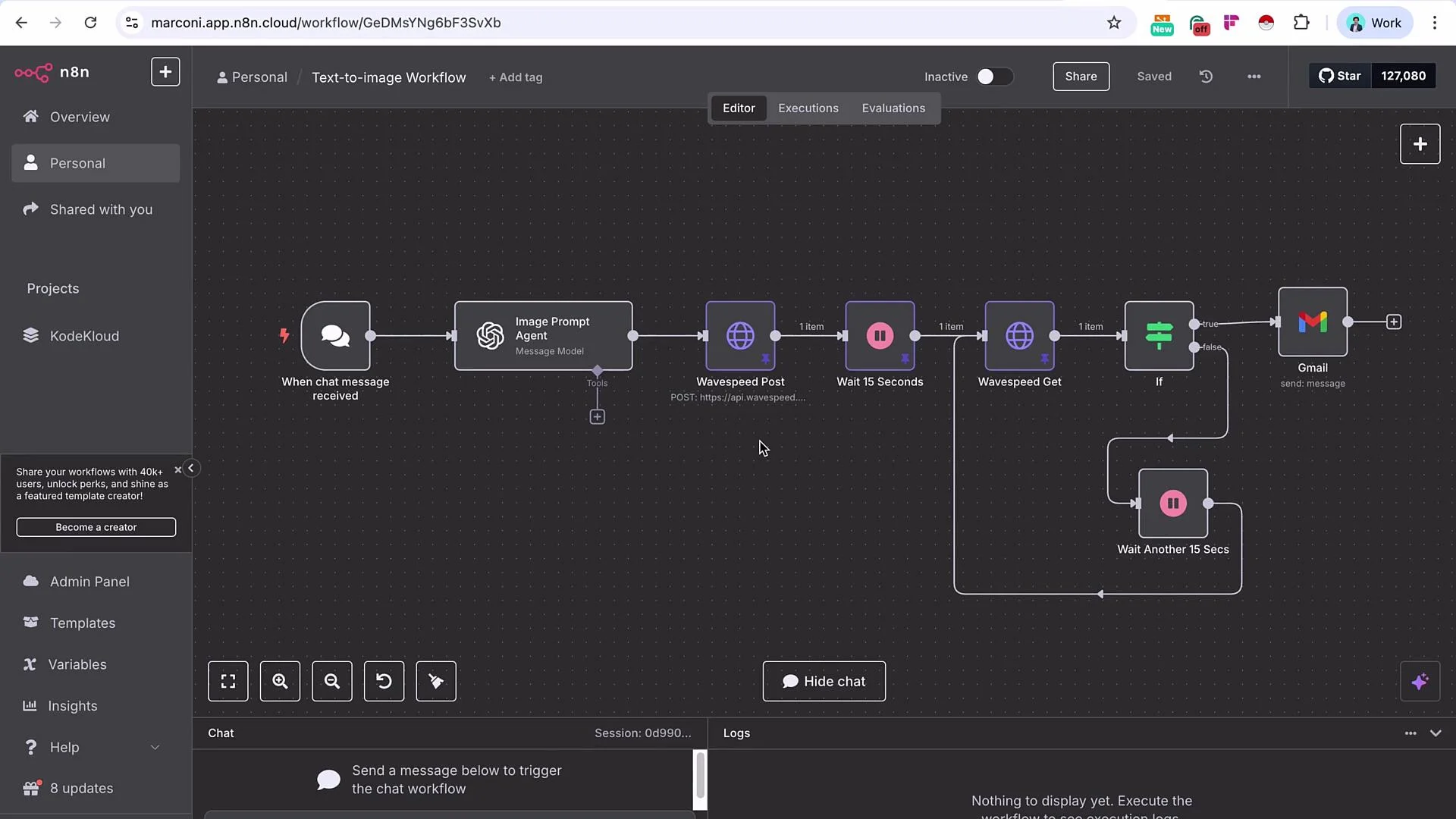Open the AI assistant sparkle button
Viewport: 1456px width, 819px height.
pos(1420,681)
